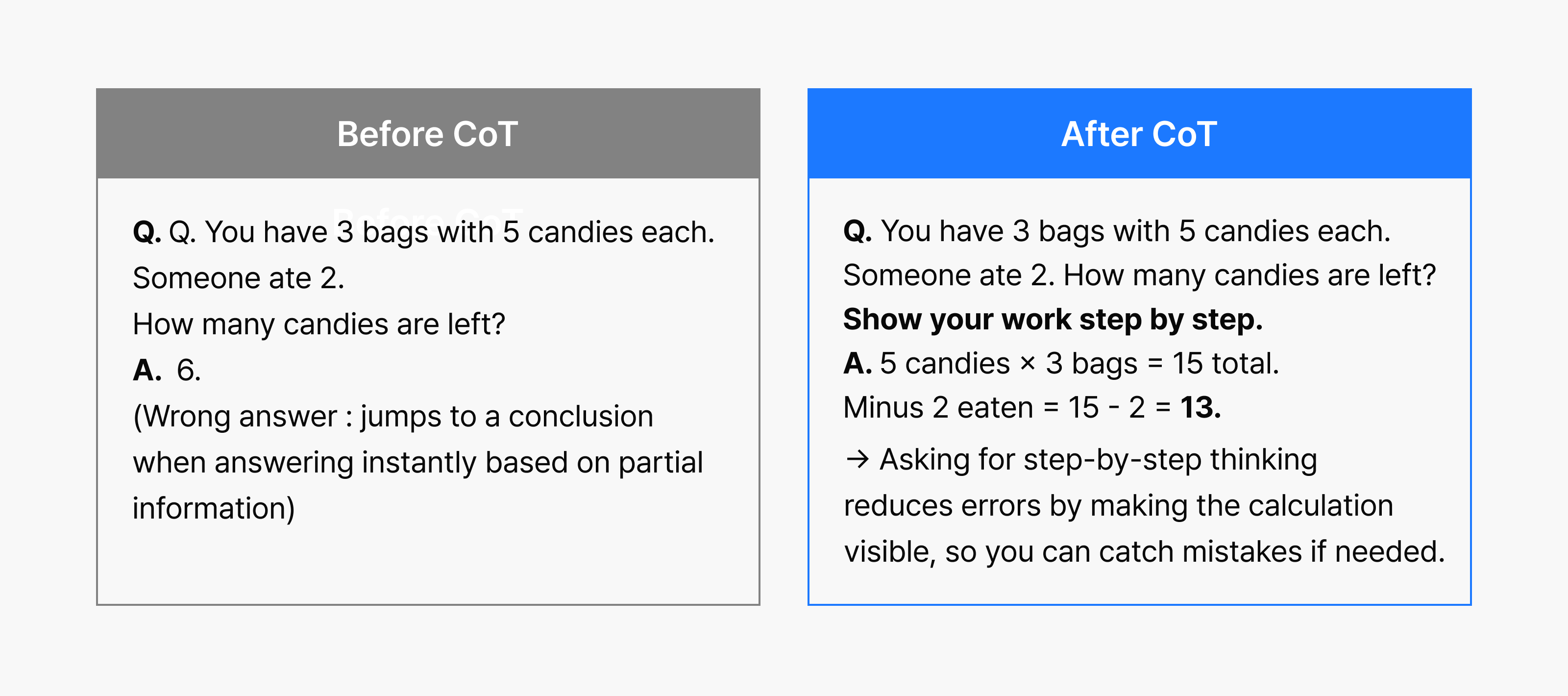The height and width of the screenshot is (696, 1568).
Task: Click the bold 'Q.' in Before panel
Action: [x=147, y=233]
